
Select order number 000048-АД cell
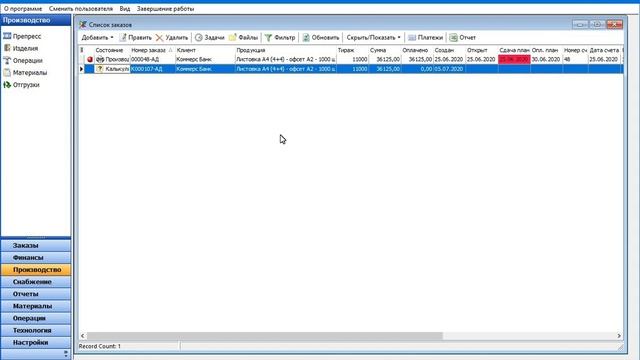pos(152,60)
